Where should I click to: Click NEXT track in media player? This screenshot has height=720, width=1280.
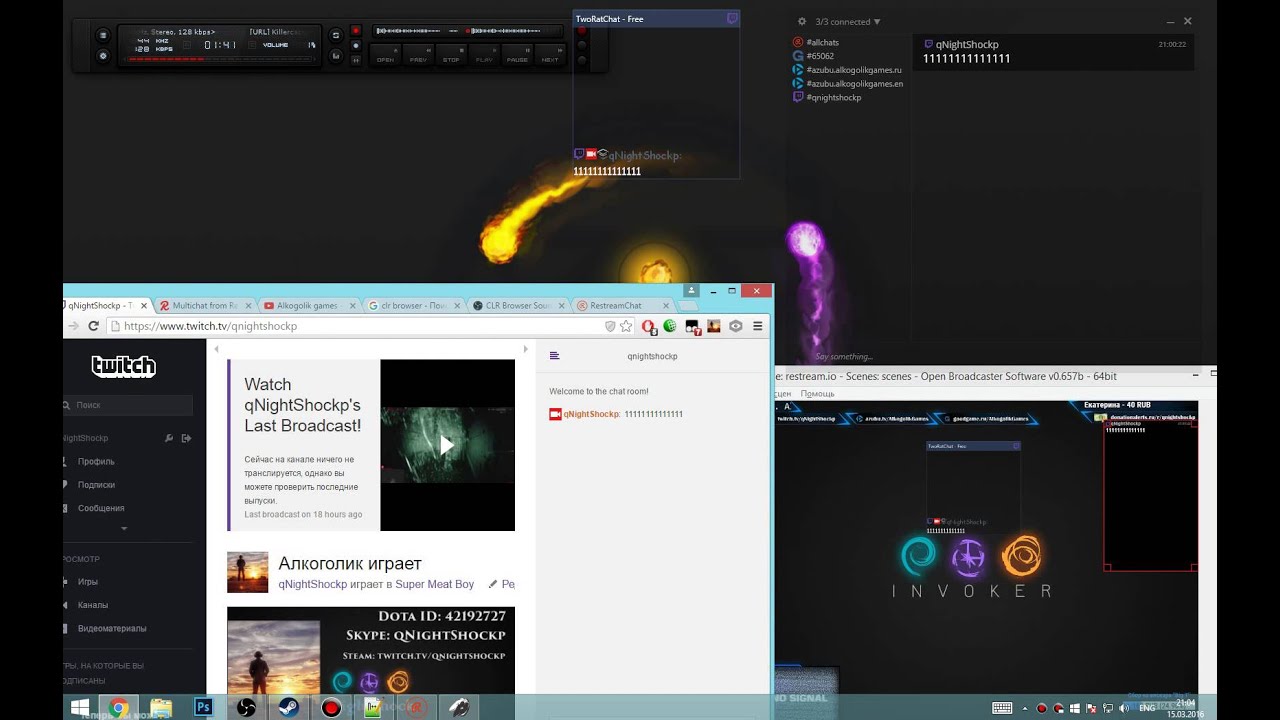tap(550, 54)
